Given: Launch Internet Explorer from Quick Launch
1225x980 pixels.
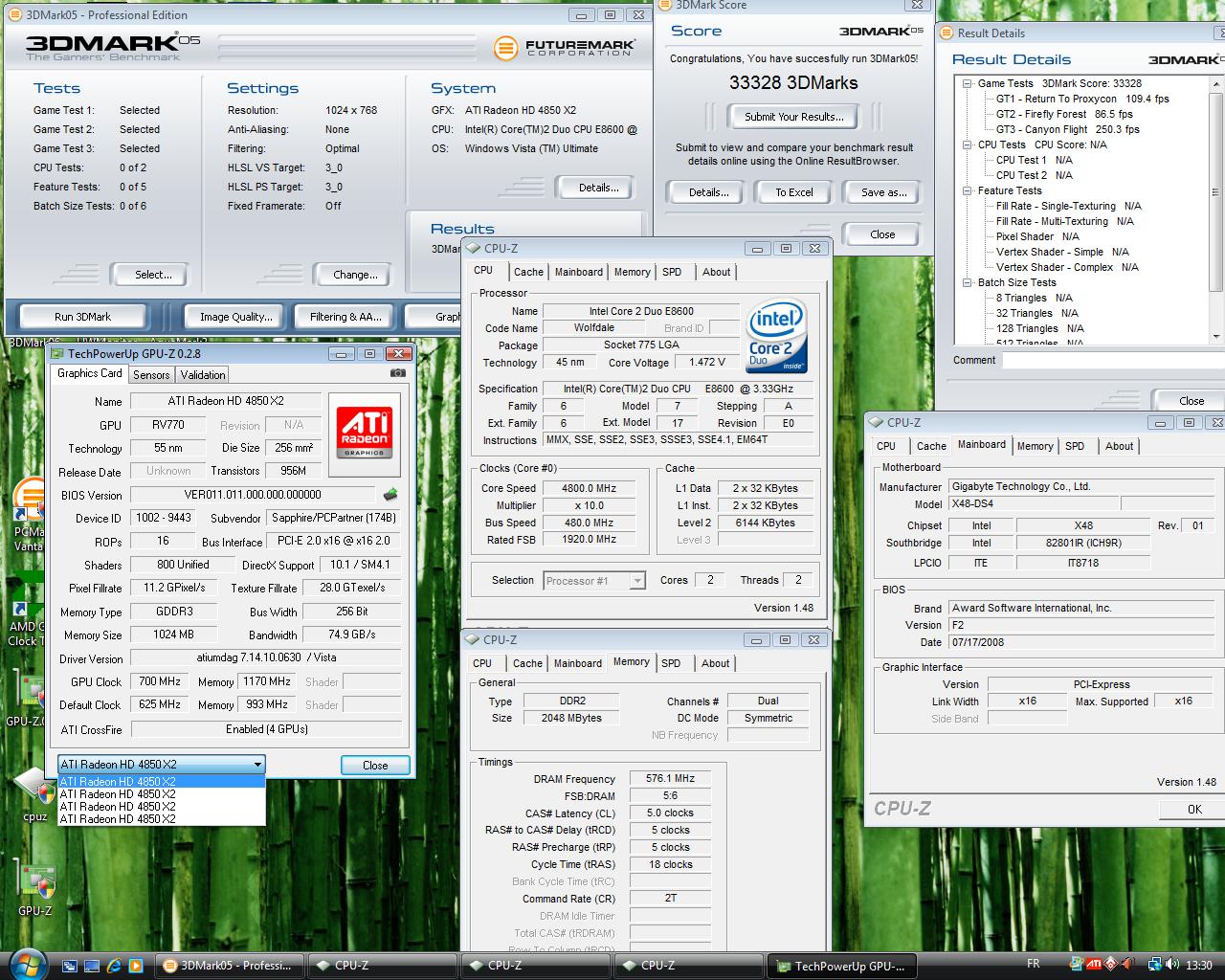Looking at the screenshot, I should point(114,965).
